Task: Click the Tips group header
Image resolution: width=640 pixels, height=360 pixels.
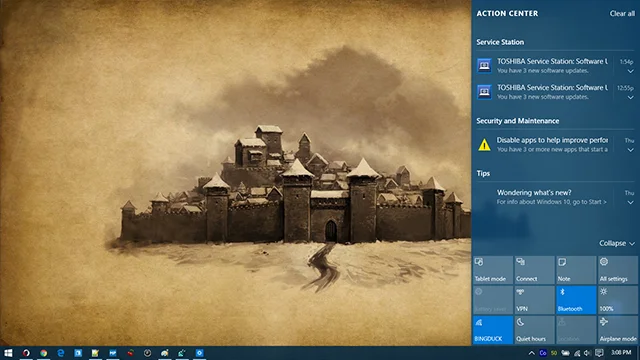Action: click(483, 173)
